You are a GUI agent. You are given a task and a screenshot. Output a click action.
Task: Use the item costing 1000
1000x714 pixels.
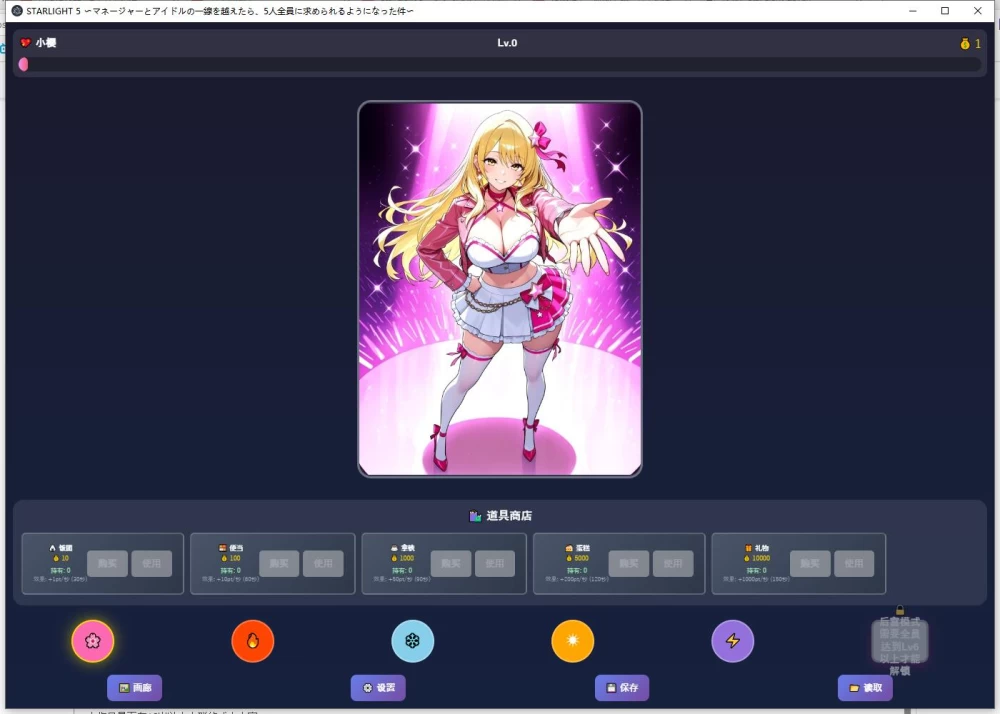495,564
